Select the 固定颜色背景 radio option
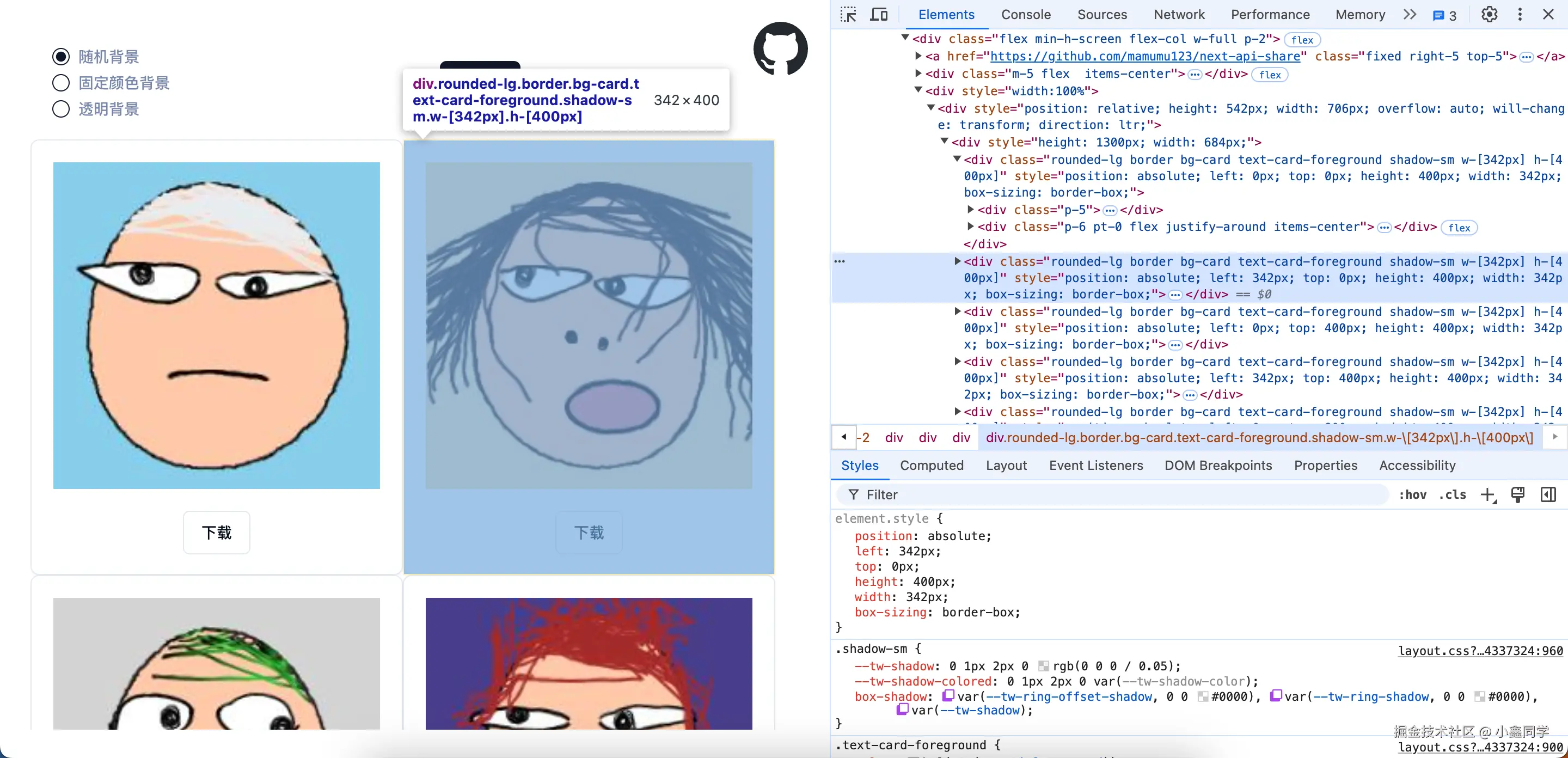This screenshot has height=758, width=1568. click(61, 83)
